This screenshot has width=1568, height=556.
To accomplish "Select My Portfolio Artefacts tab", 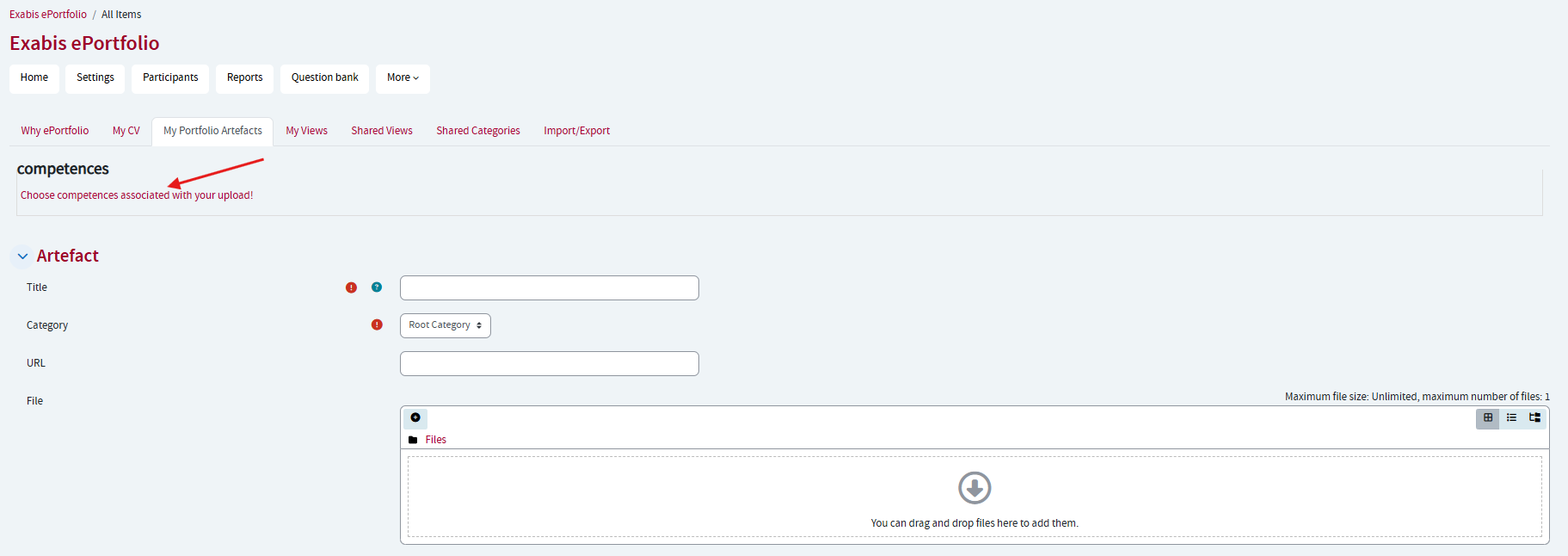I will tap(213, 131).
